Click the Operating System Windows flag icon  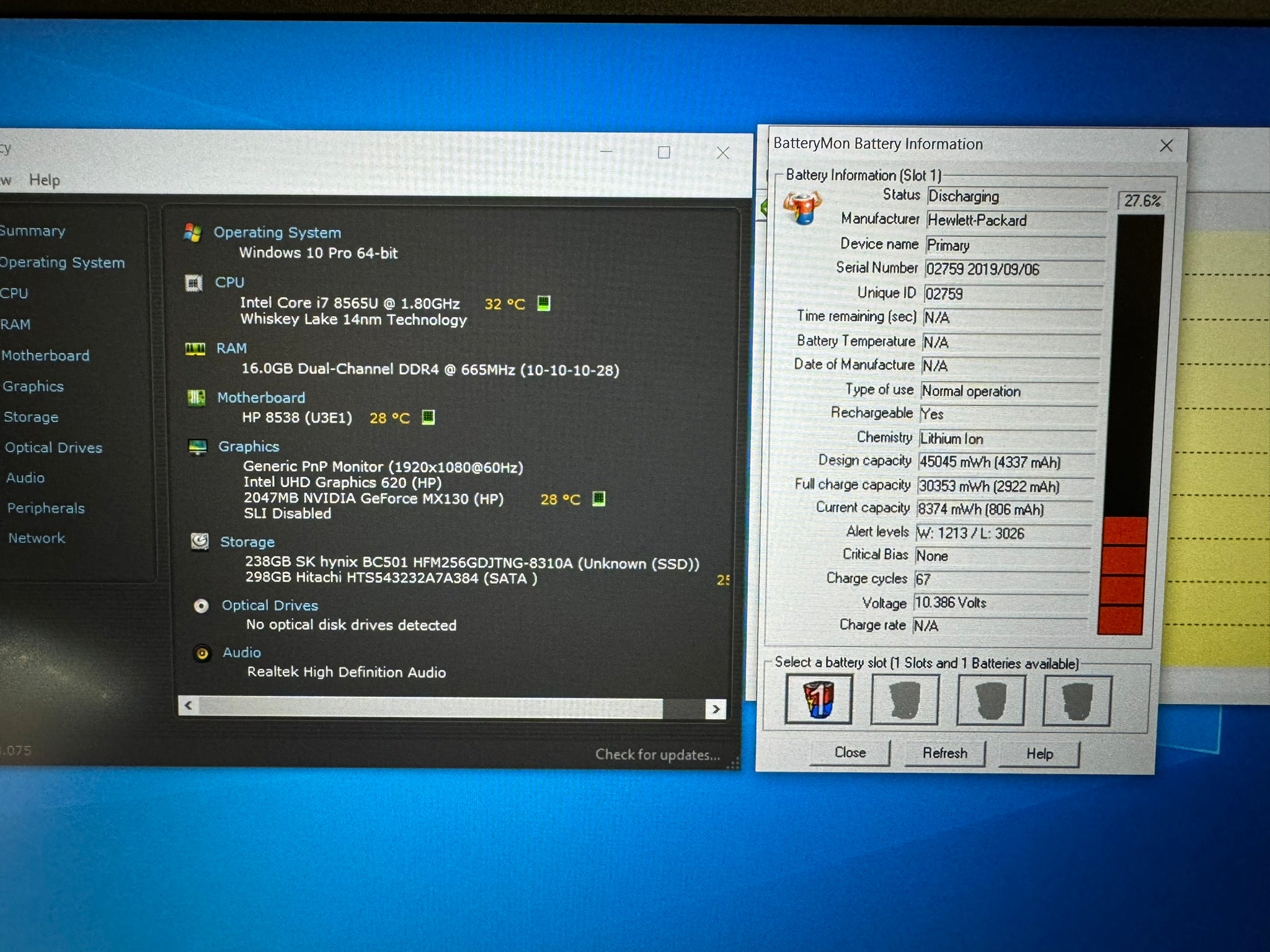[193, 233]
